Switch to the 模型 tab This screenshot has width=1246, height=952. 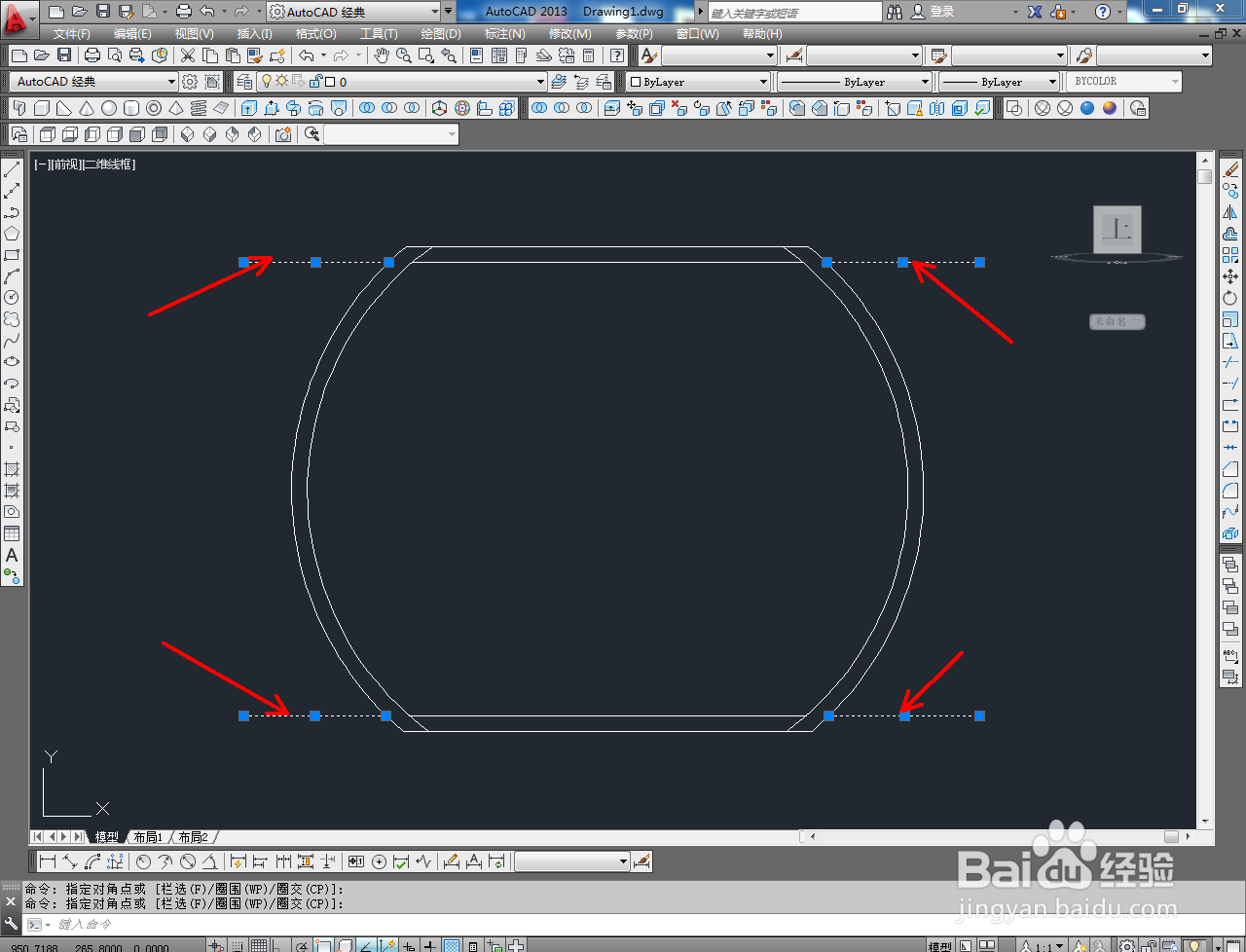coord(106,837)
